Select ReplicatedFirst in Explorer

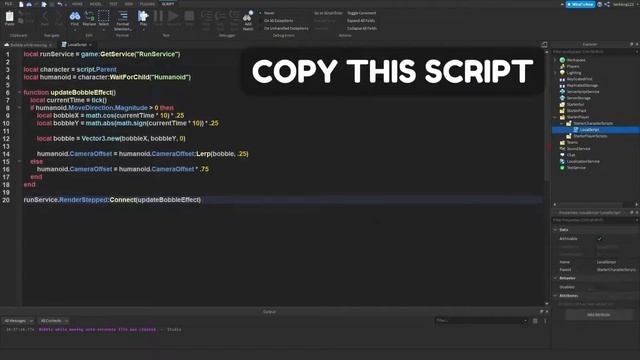(579, 79)
